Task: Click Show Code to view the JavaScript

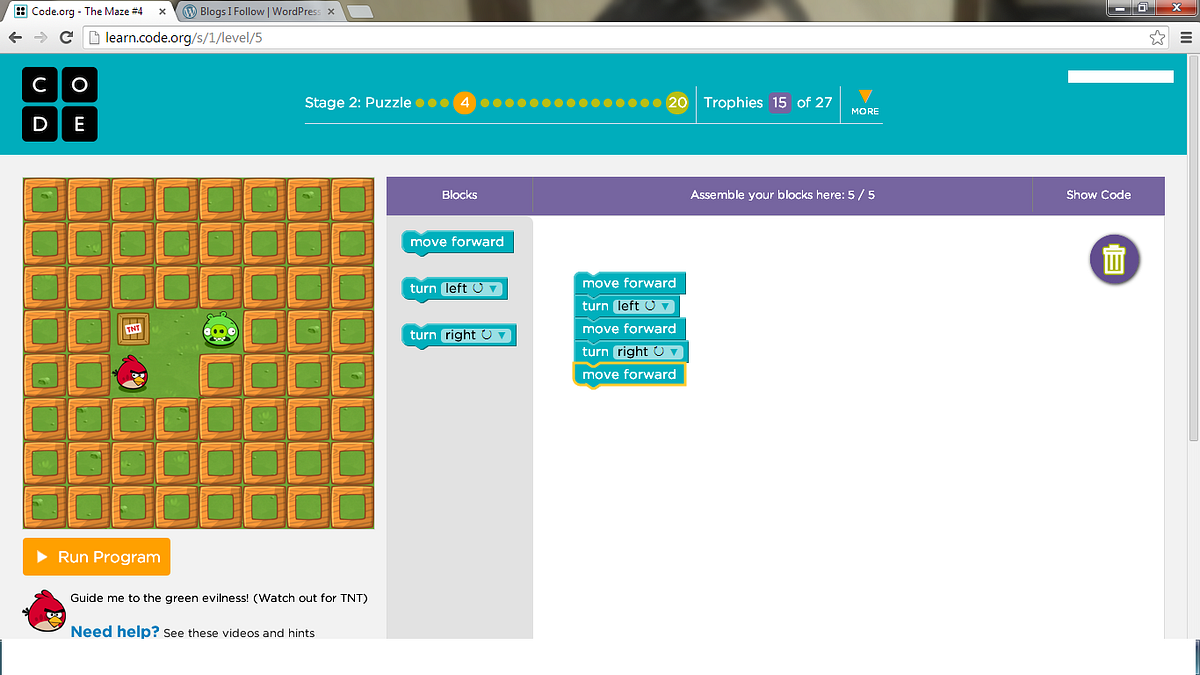Action: pos(1098,195)
